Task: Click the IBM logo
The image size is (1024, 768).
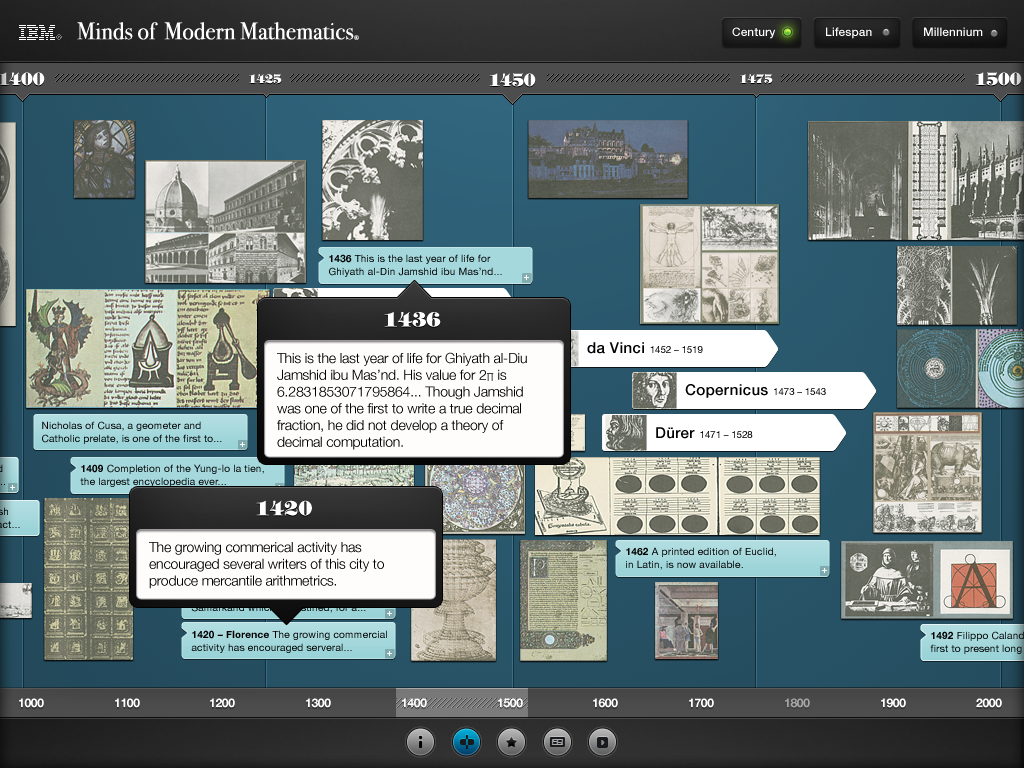Action: coord(40,32)
